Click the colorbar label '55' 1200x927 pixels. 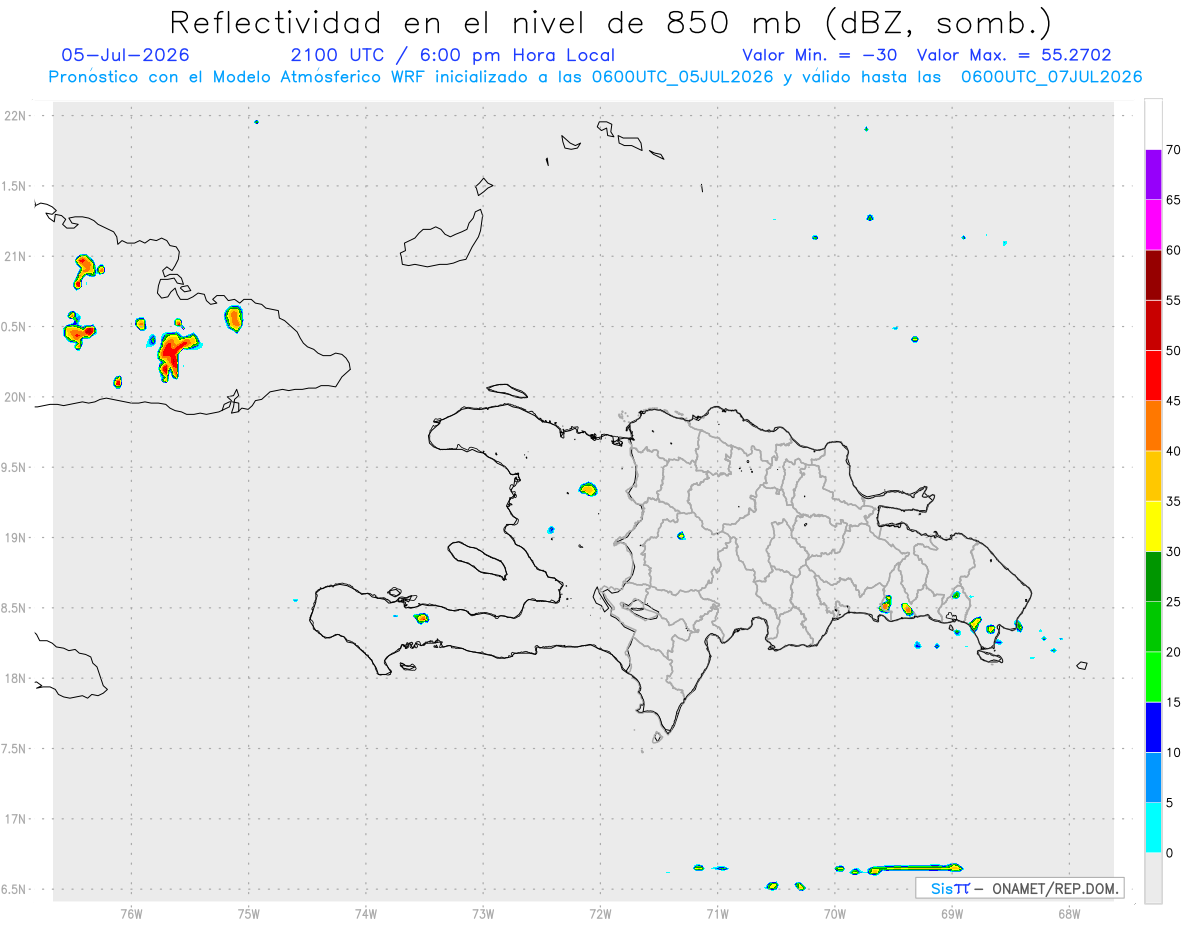(x=1173, y=300)
